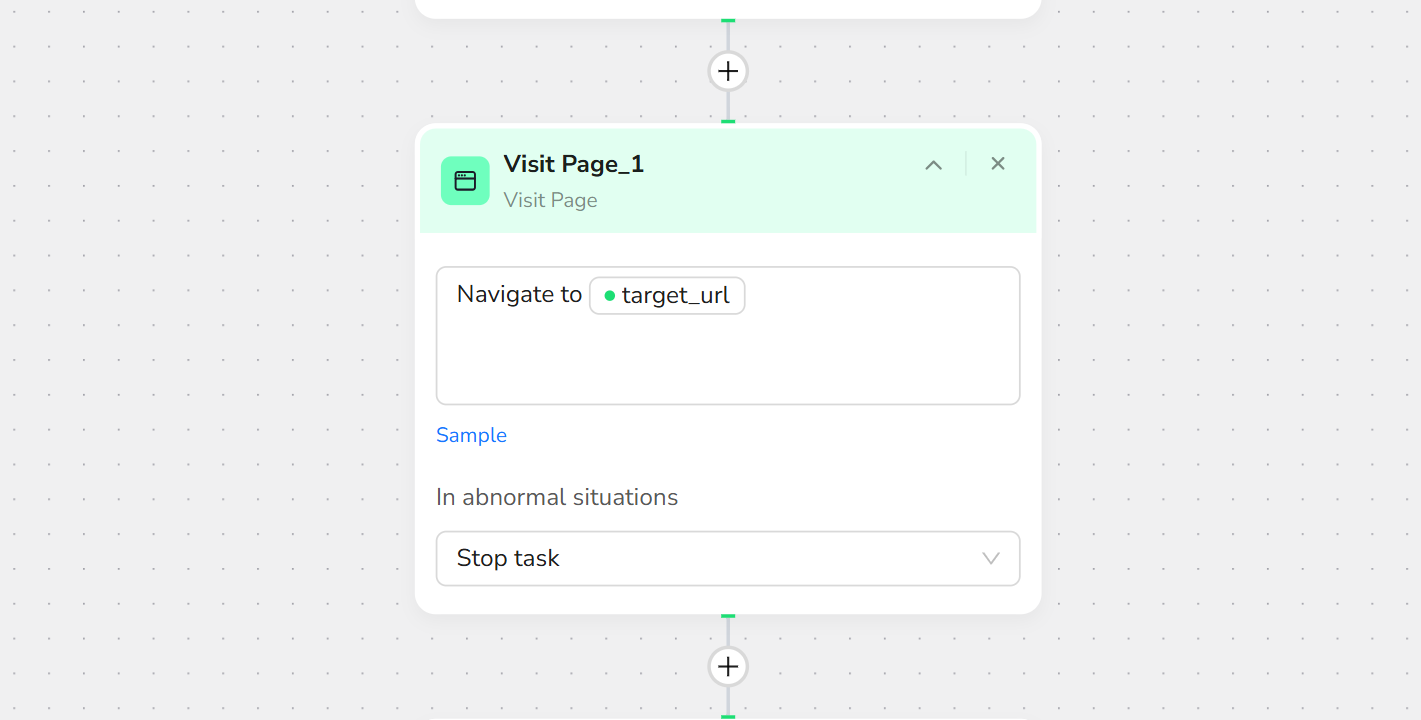Select the partially visible card at top
Screen dimensions: 1421x720
[x=727, y=8]
